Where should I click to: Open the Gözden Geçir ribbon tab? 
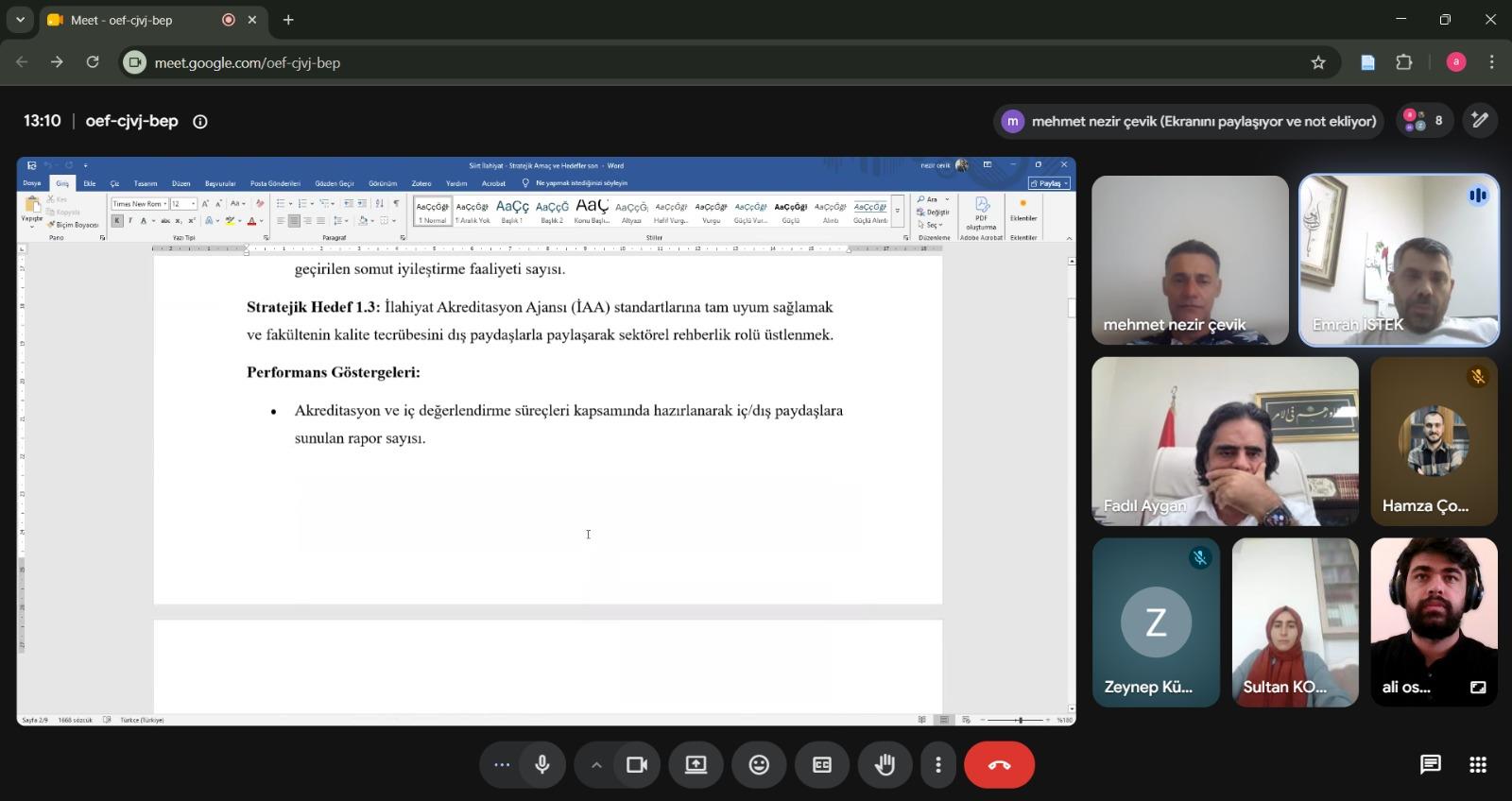pos(335,183)
